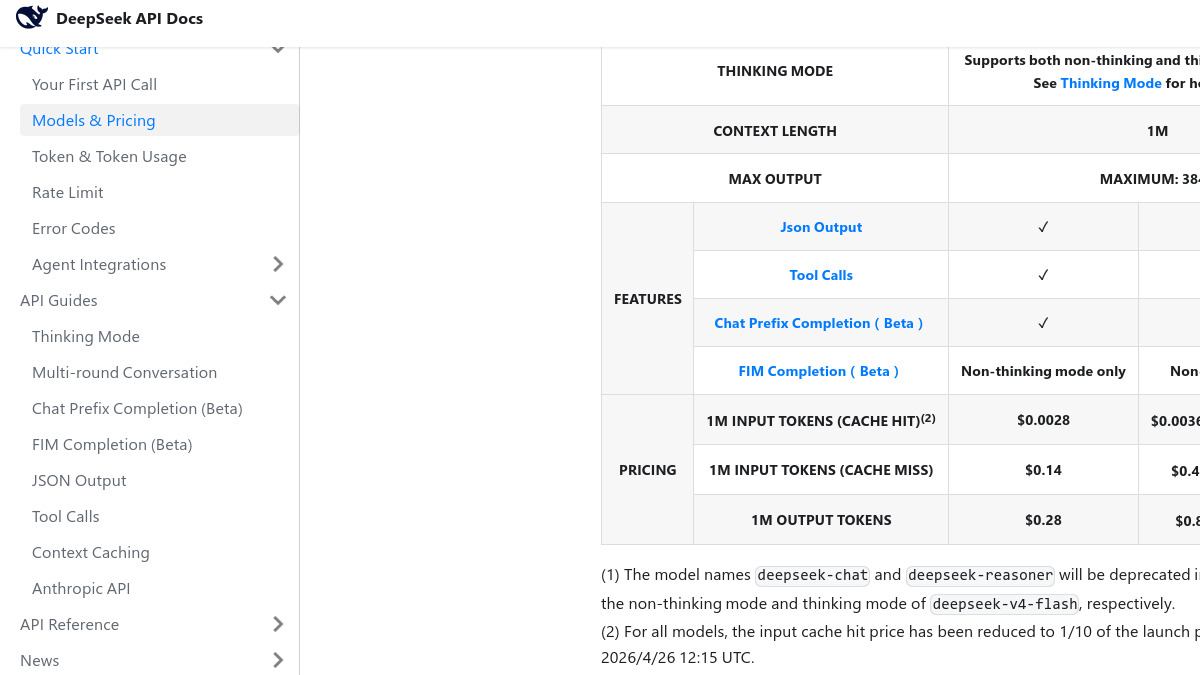Open FIM Completion (Beta) sidebar item

pos(112,444)
